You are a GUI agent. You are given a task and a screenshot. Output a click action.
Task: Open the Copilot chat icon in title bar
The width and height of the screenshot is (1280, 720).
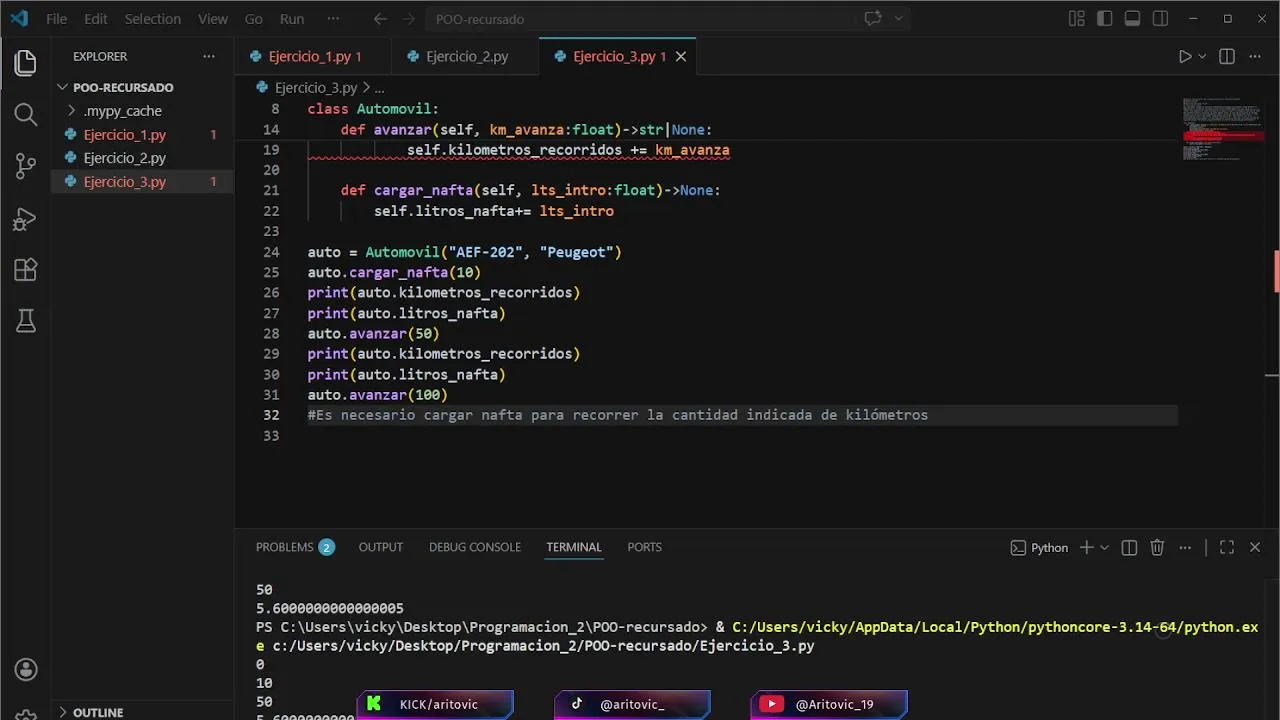[873, 18]
